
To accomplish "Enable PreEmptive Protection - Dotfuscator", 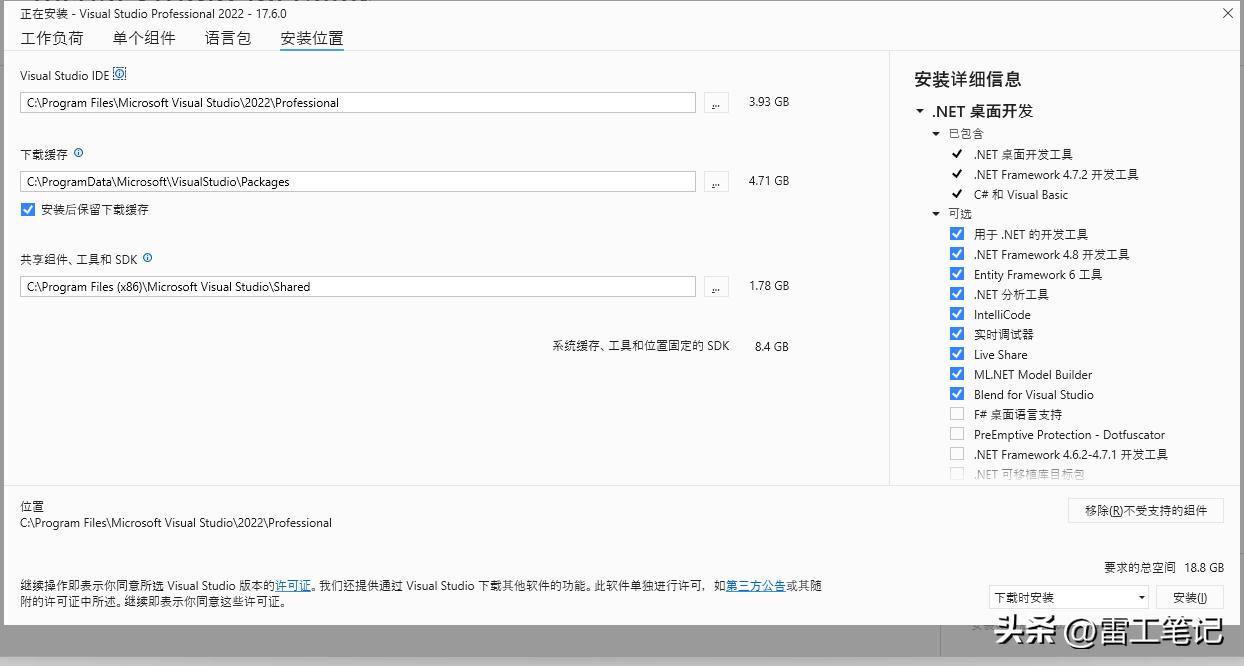I will click(x=957, y=434).
